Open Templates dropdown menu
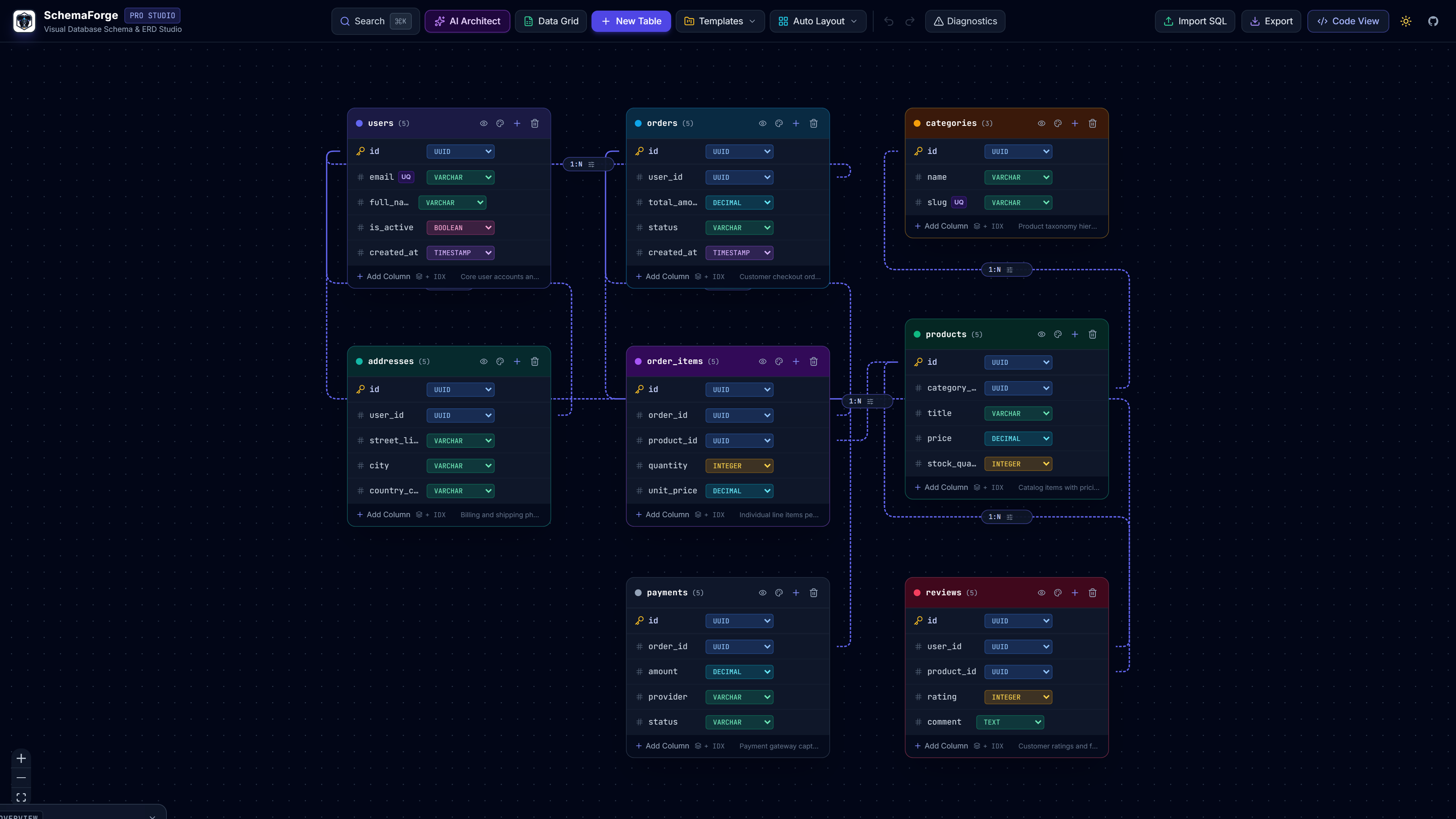The height and width of the screenshot is (819, 1456). pos(720,22)
